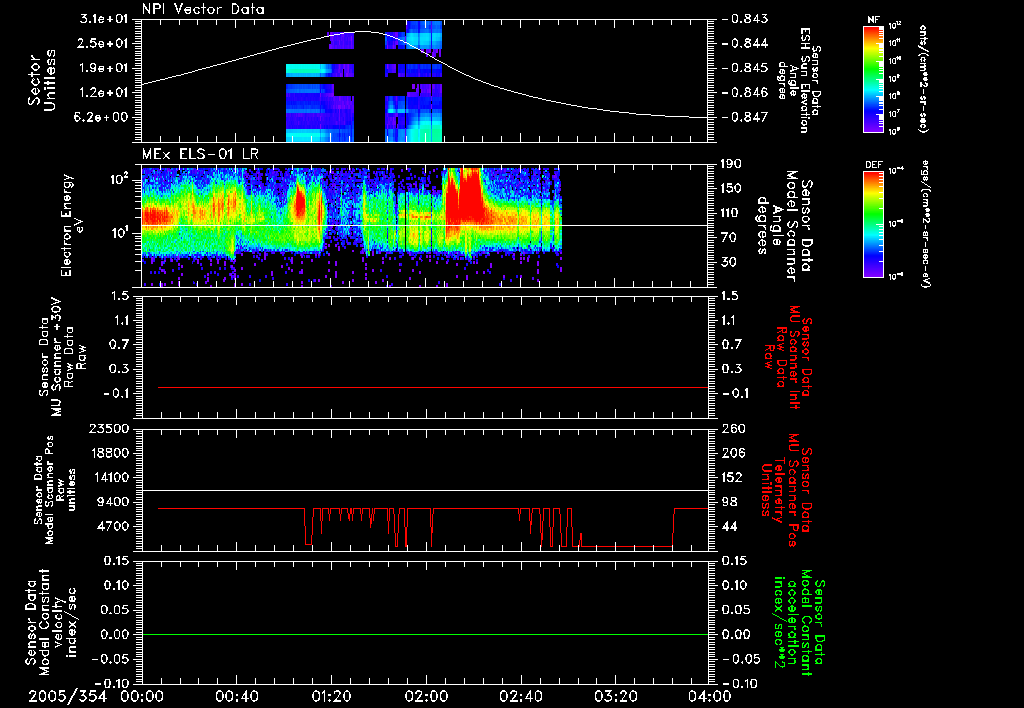The image size is (1024, 708).
Task: Click the flat red MU Scanner Inh trace
Action: click(433, 387)
